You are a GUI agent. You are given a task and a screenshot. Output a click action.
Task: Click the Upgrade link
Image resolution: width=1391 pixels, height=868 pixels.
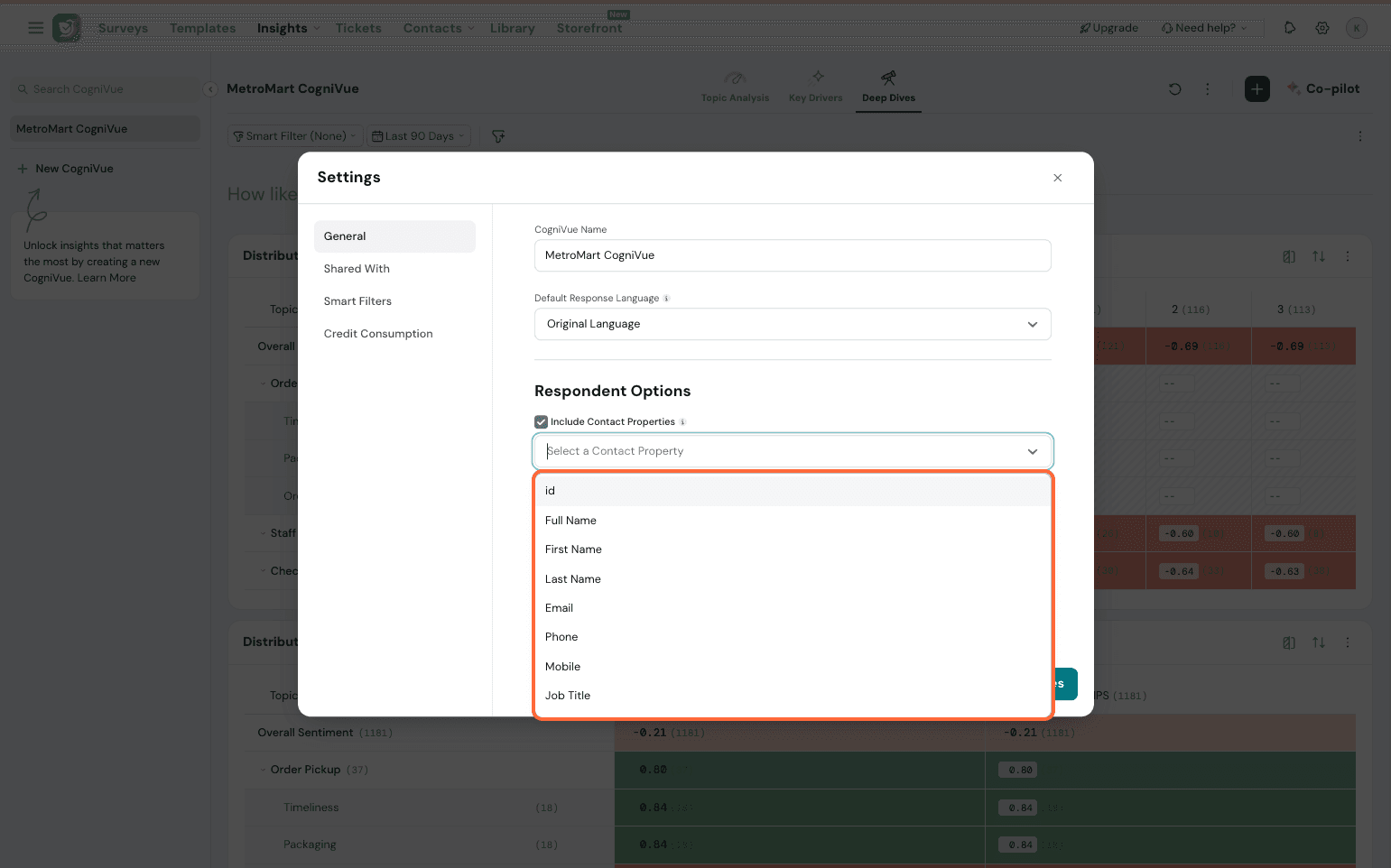point(1108,28)
